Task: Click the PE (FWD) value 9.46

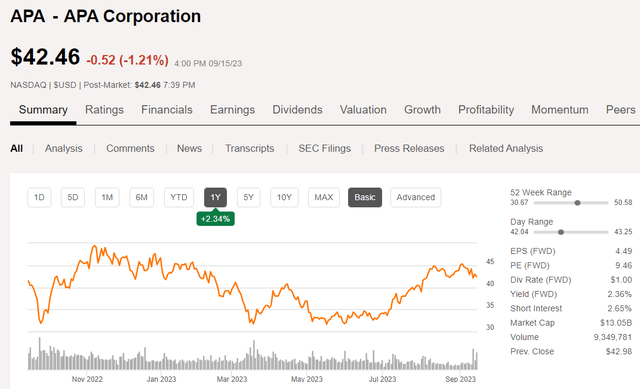Action: pyautogui.click(x=623, y=265)
